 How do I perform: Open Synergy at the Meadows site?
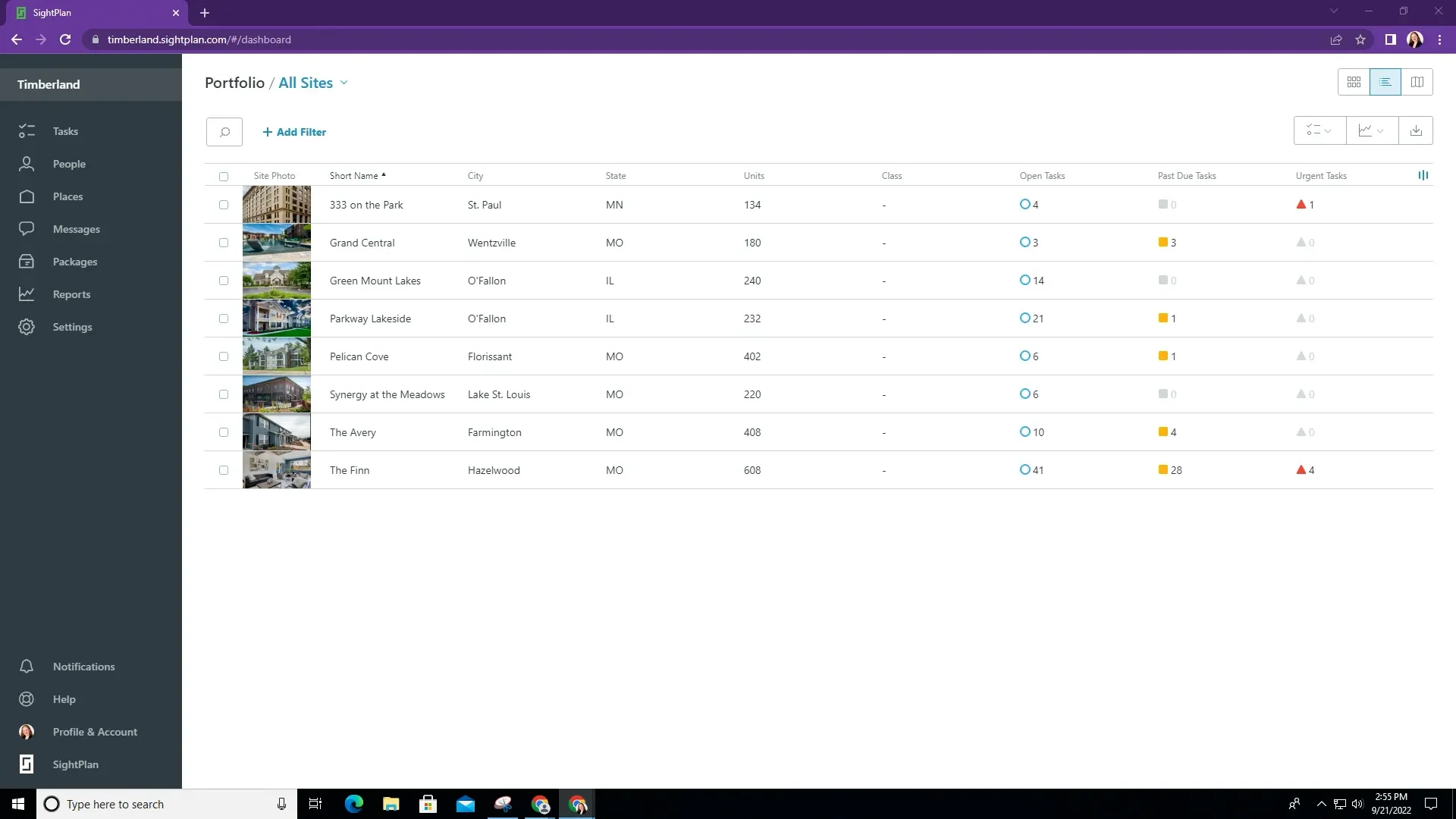click(387, 394)
